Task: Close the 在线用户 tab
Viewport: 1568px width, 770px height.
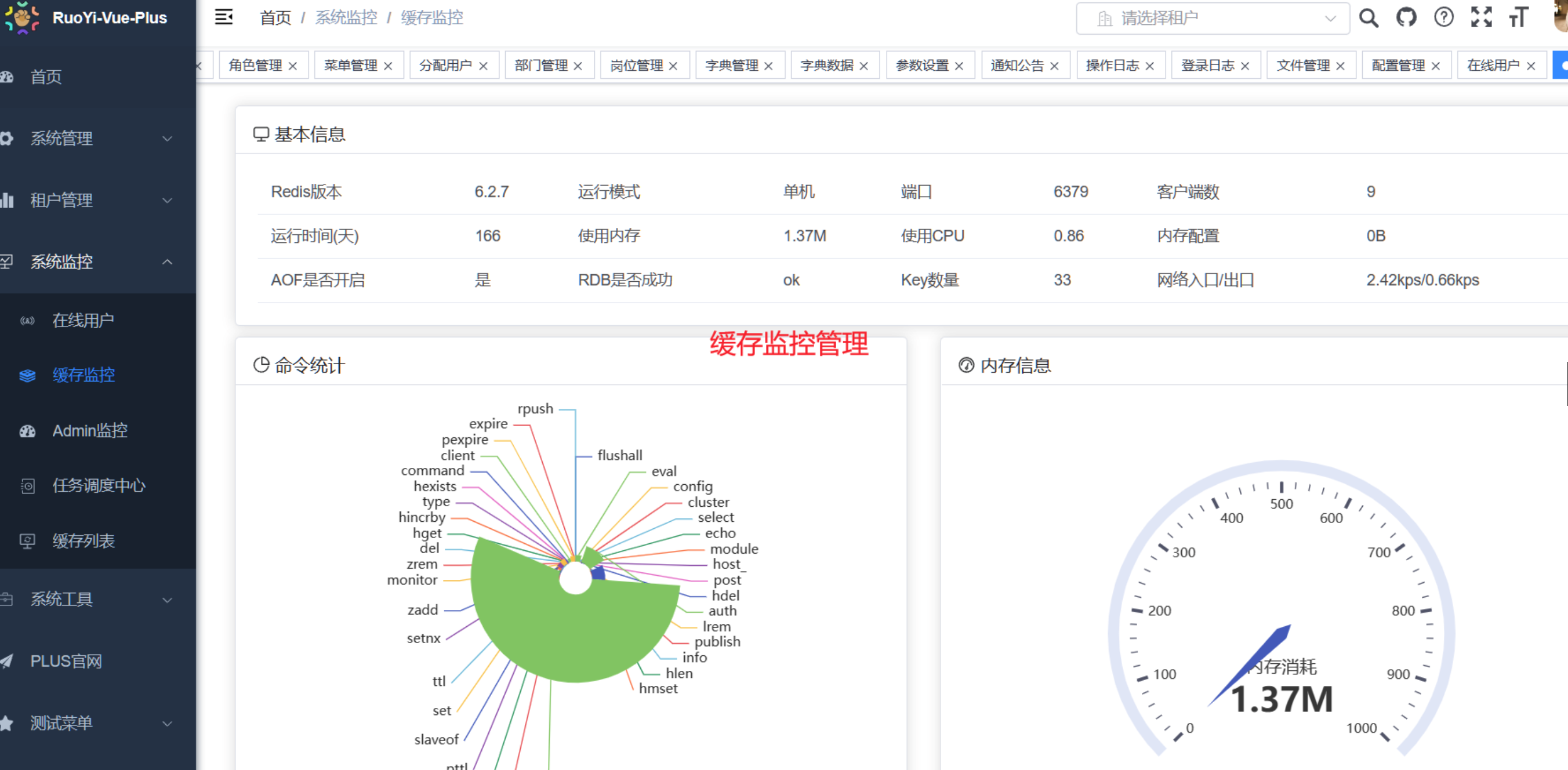Action: click(1531, 66)
